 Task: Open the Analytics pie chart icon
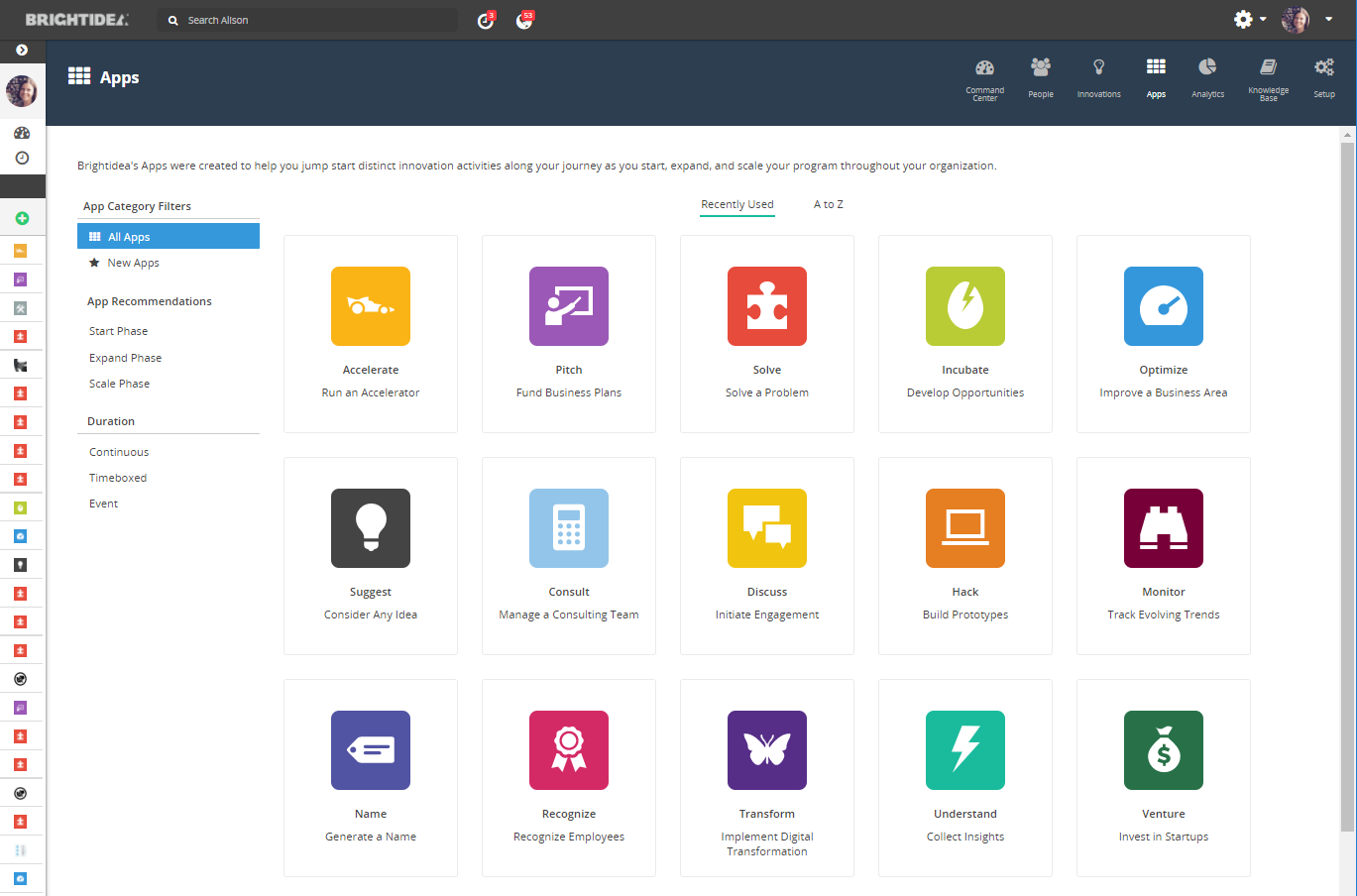(1207, 71)
